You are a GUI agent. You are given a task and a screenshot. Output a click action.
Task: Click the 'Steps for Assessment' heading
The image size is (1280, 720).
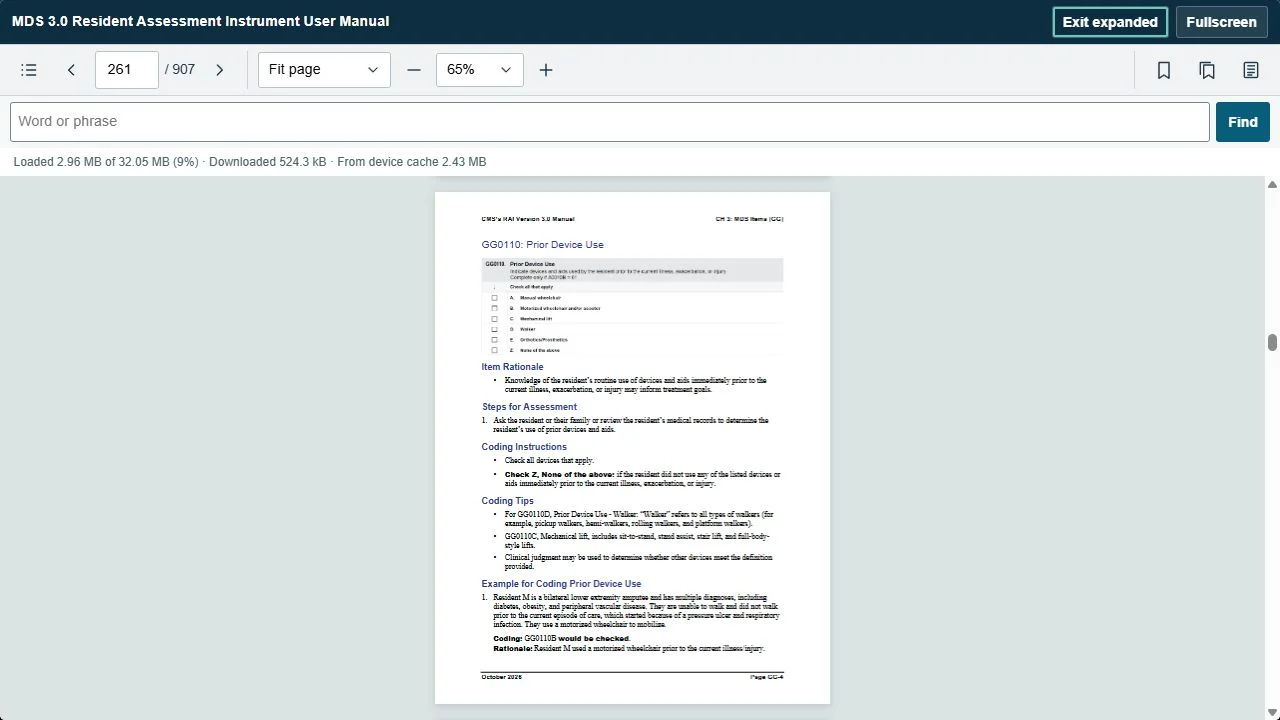click(x=529, y=407)
